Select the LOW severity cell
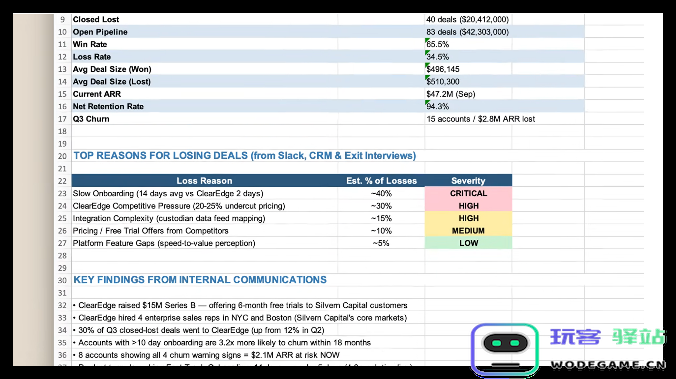676x379 pixels. (468, 243)
